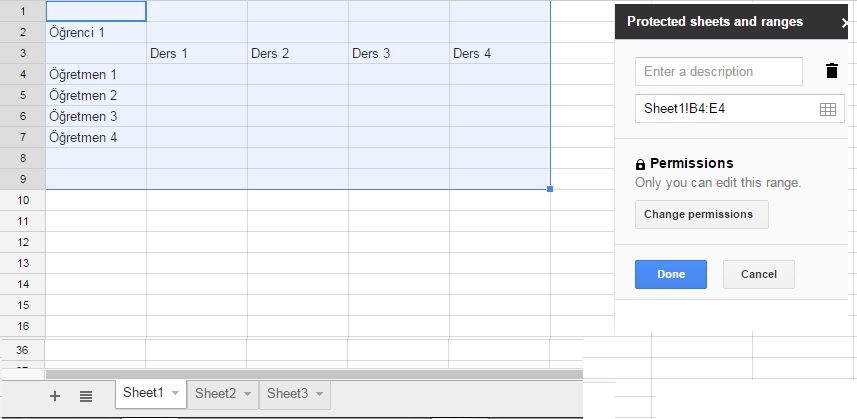Close the Protected sheets and ranges panel
The image size is (857, 419).
(844, 22)
